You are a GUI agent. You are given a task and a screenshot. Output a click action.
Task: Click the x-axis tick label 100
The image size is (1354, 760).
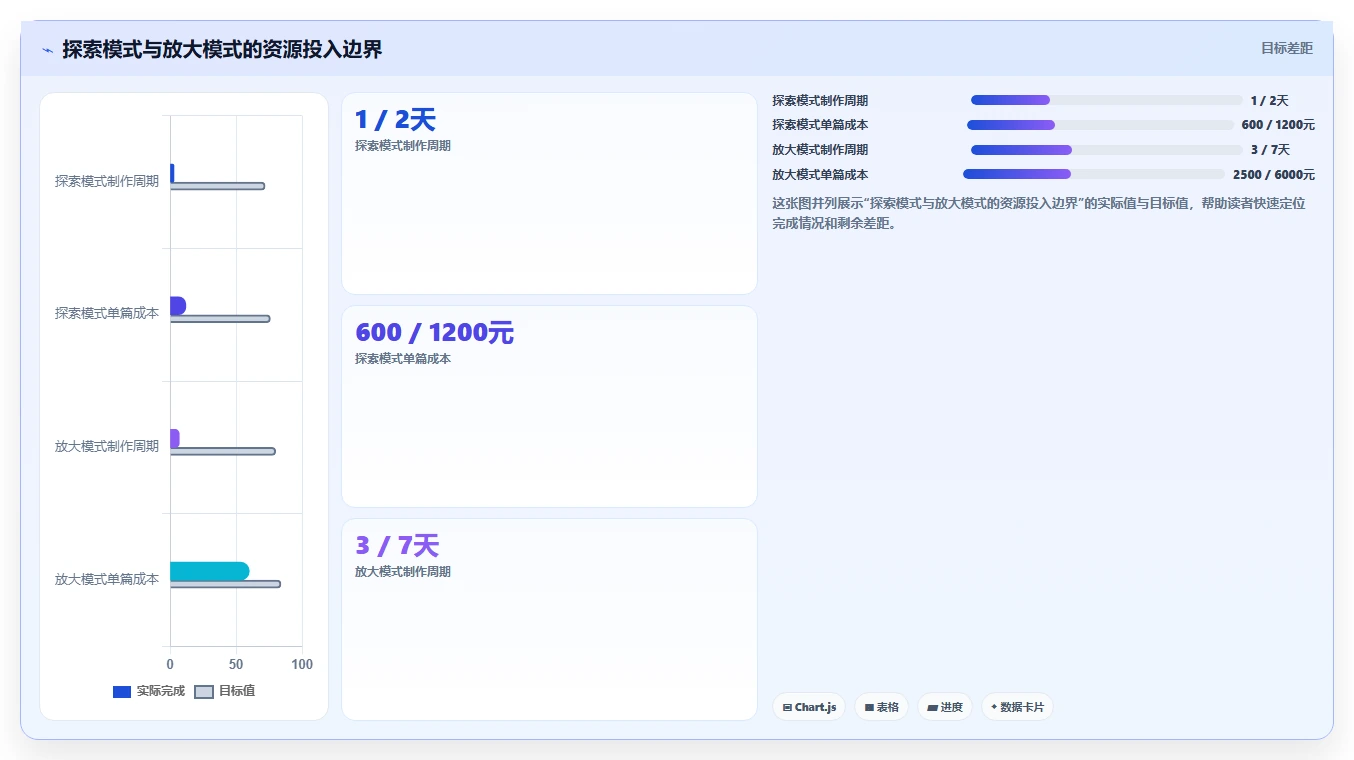302,664
